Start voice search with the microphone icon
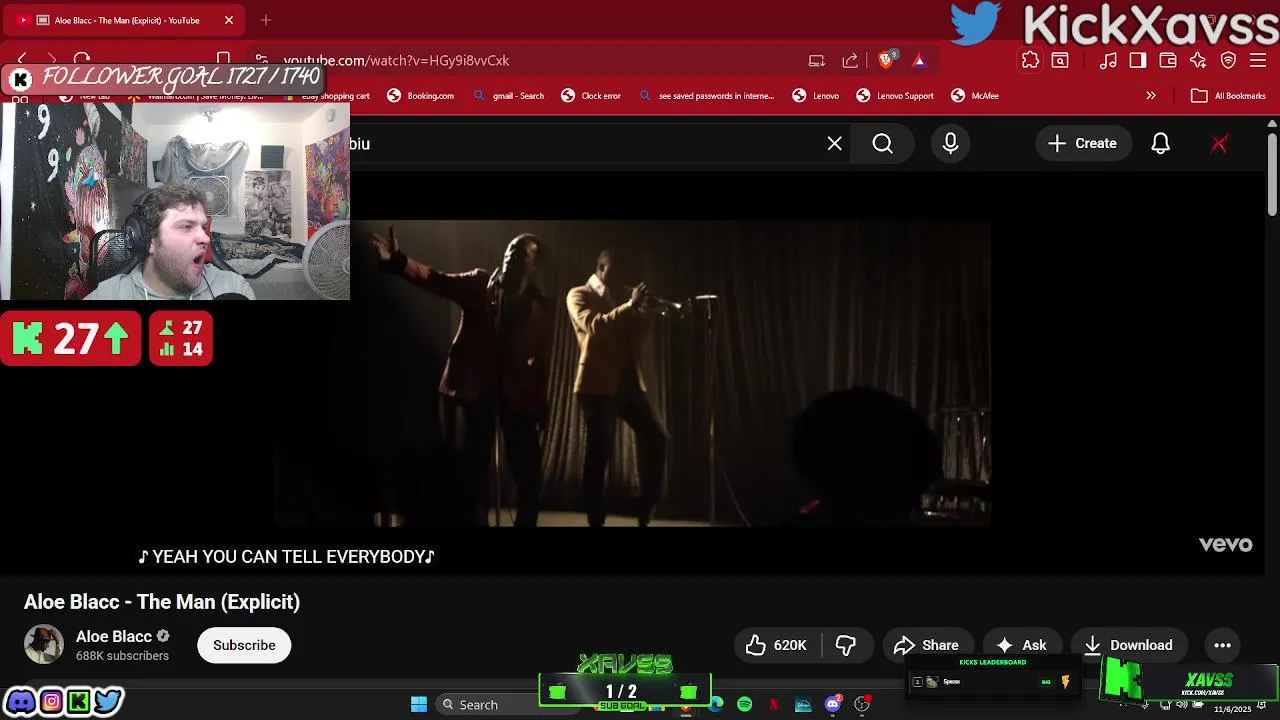This screenshot has width=1280, height=720. click(950, 144)
